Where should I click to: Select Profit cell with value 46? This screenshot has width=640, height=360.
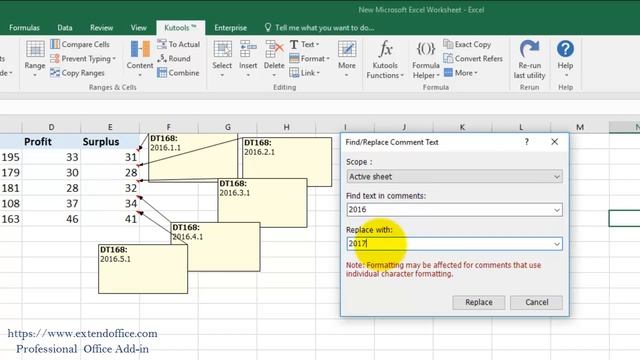click(51, 219)
